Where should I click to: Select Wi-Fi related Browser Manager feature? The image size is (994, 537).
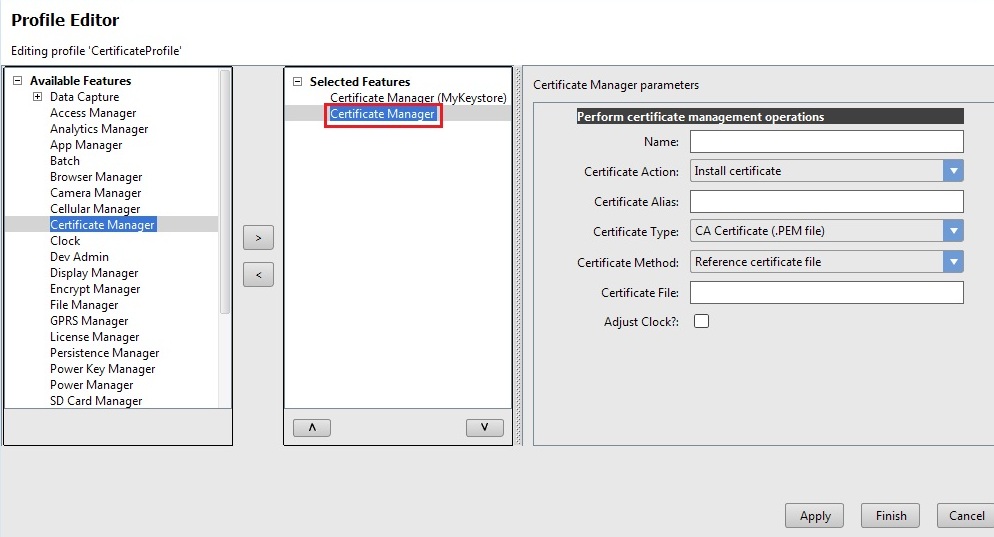pyautogui.click(x=95, y=177)
